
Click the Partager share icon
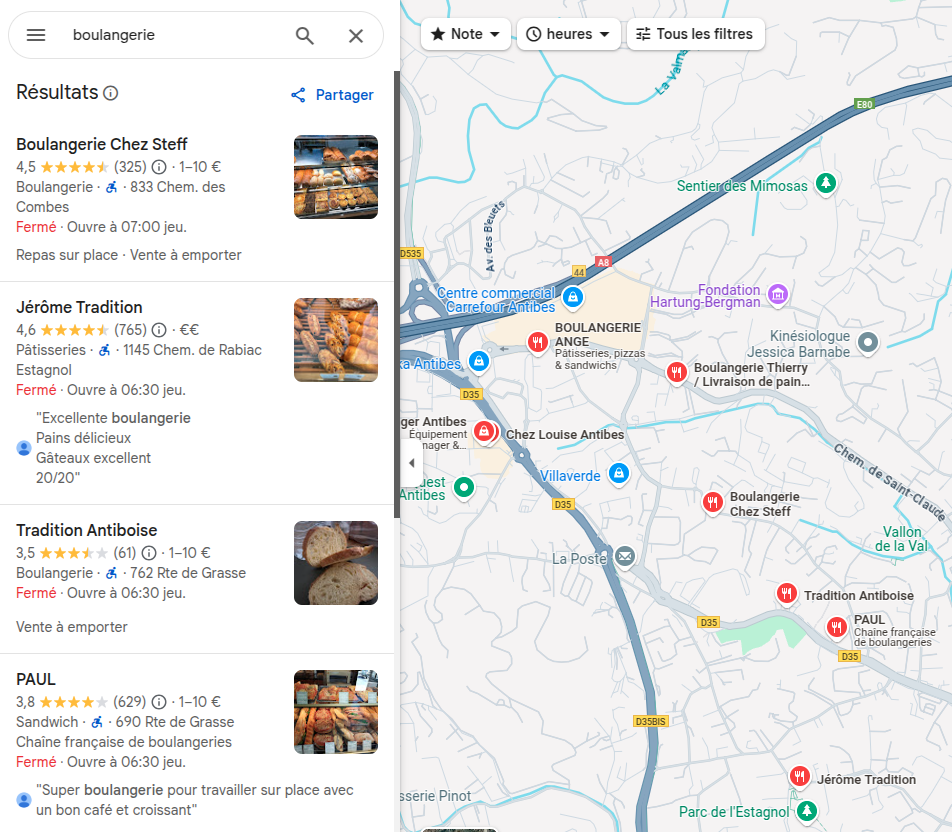pos(298,95)
